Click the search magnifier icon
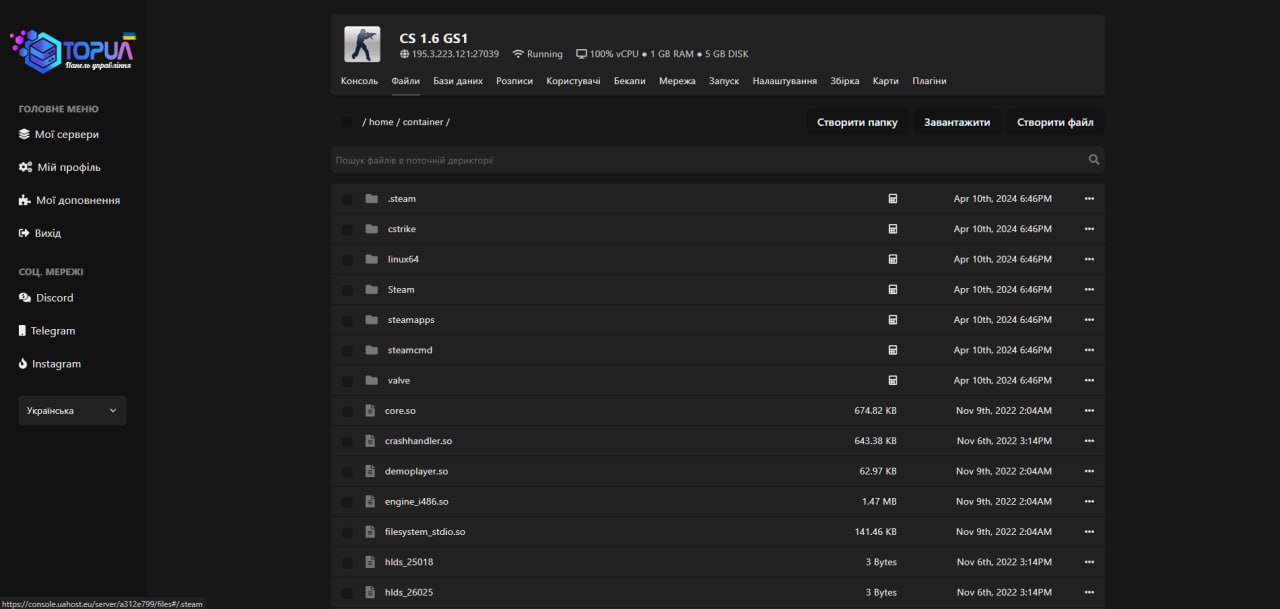The height and width of the screenshot is (609, 1280). tap(1093, 160)
